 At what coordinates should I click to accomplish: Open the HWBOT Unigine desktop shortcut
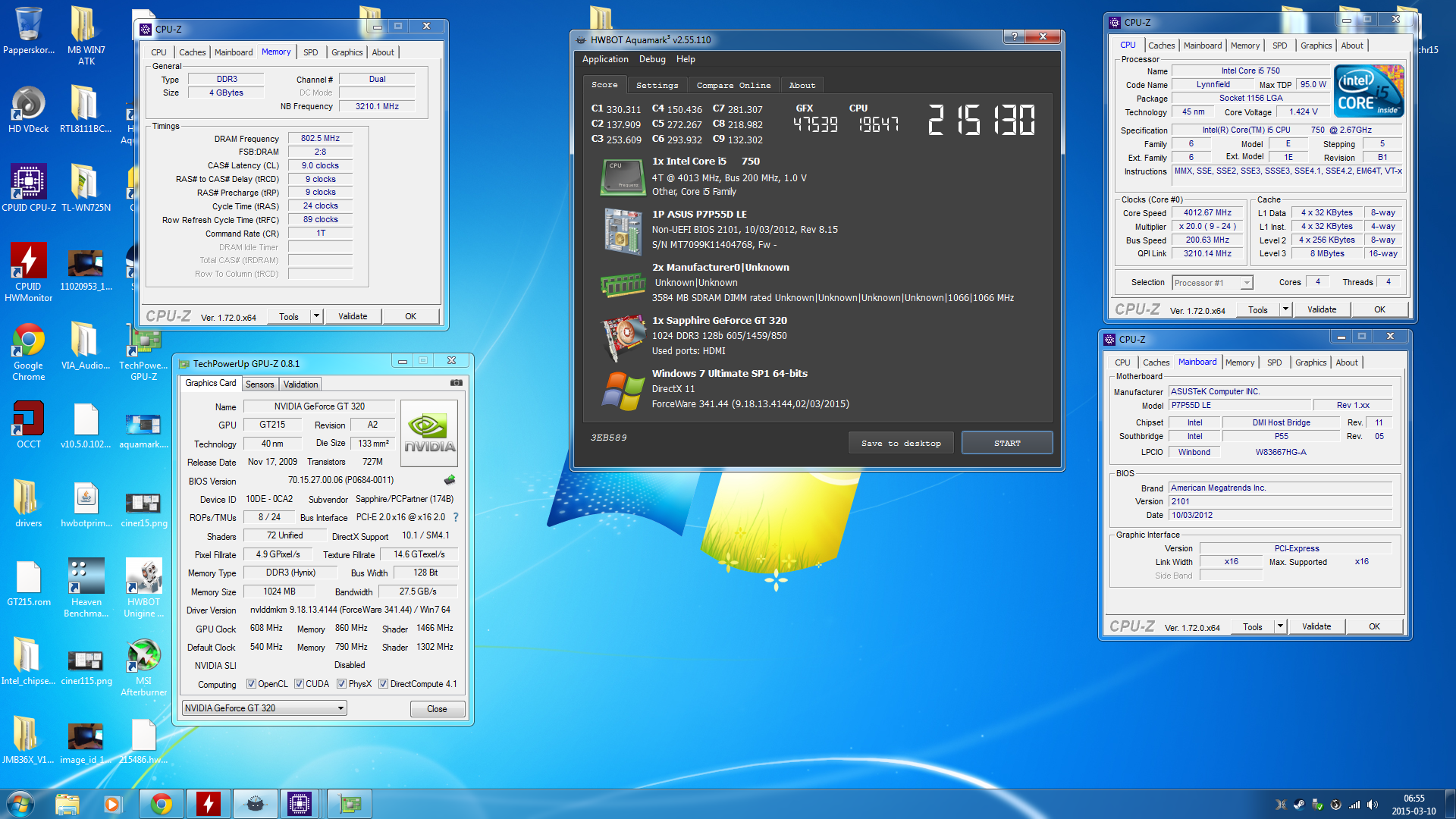144,587
